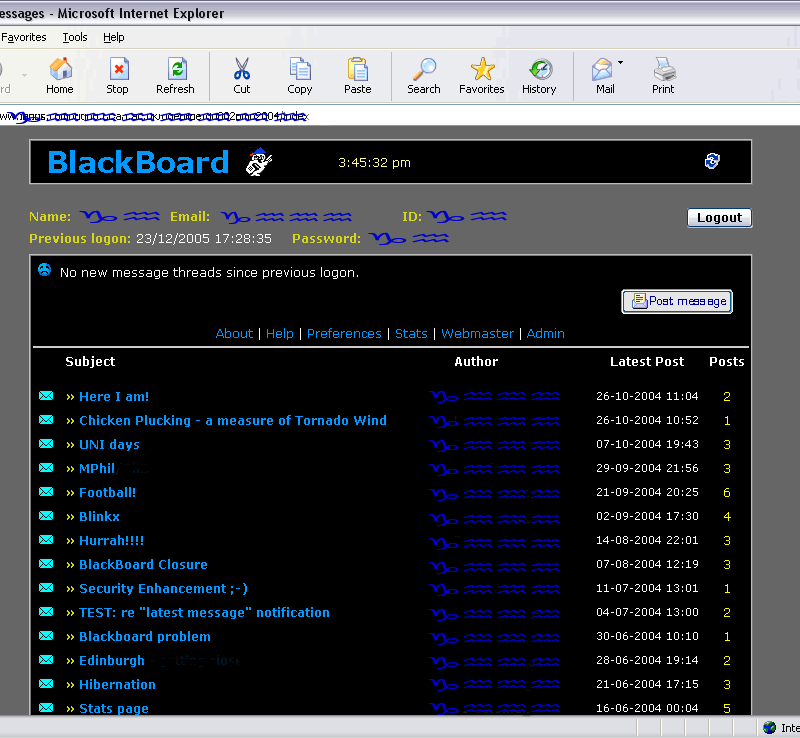Open the Security Enhancement thread

coord(163,588)
